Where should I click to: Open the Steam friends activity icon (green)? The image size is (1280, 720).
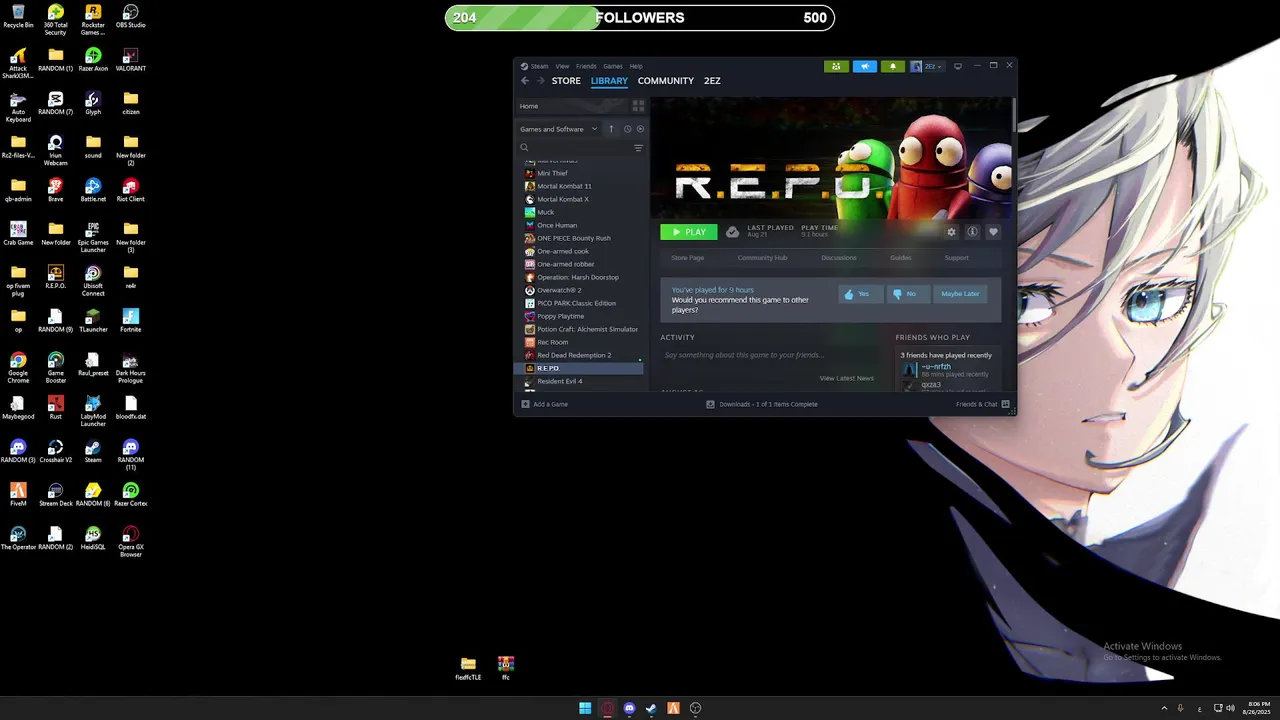[x=836, y=66]
